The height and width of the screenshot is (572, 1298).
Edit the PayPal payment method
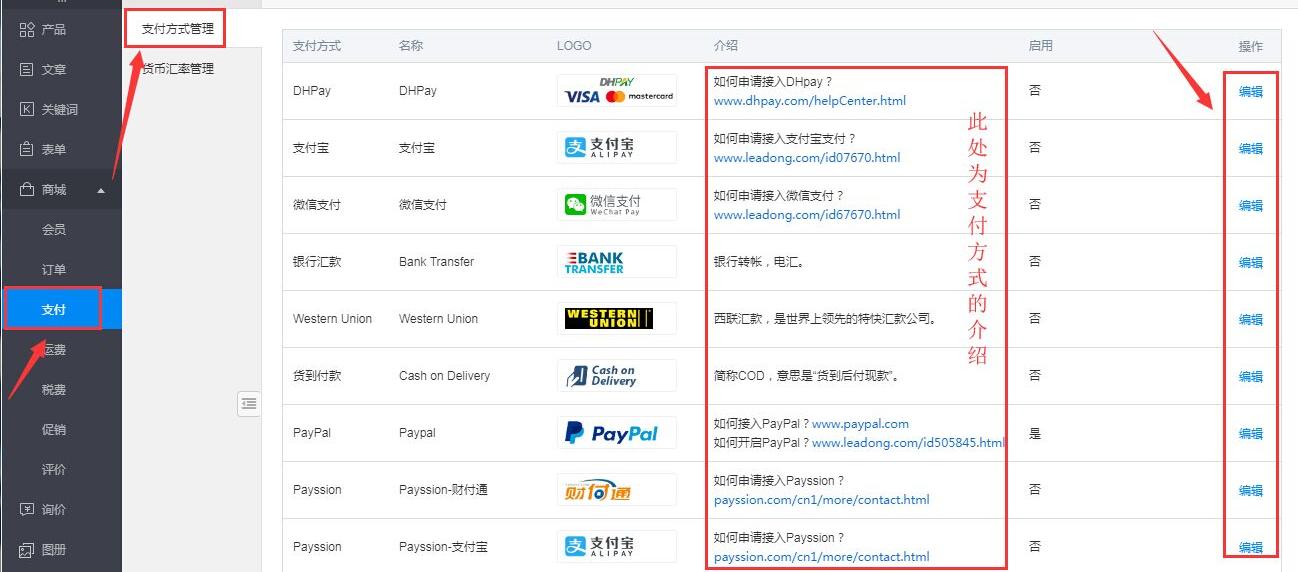1250,434
